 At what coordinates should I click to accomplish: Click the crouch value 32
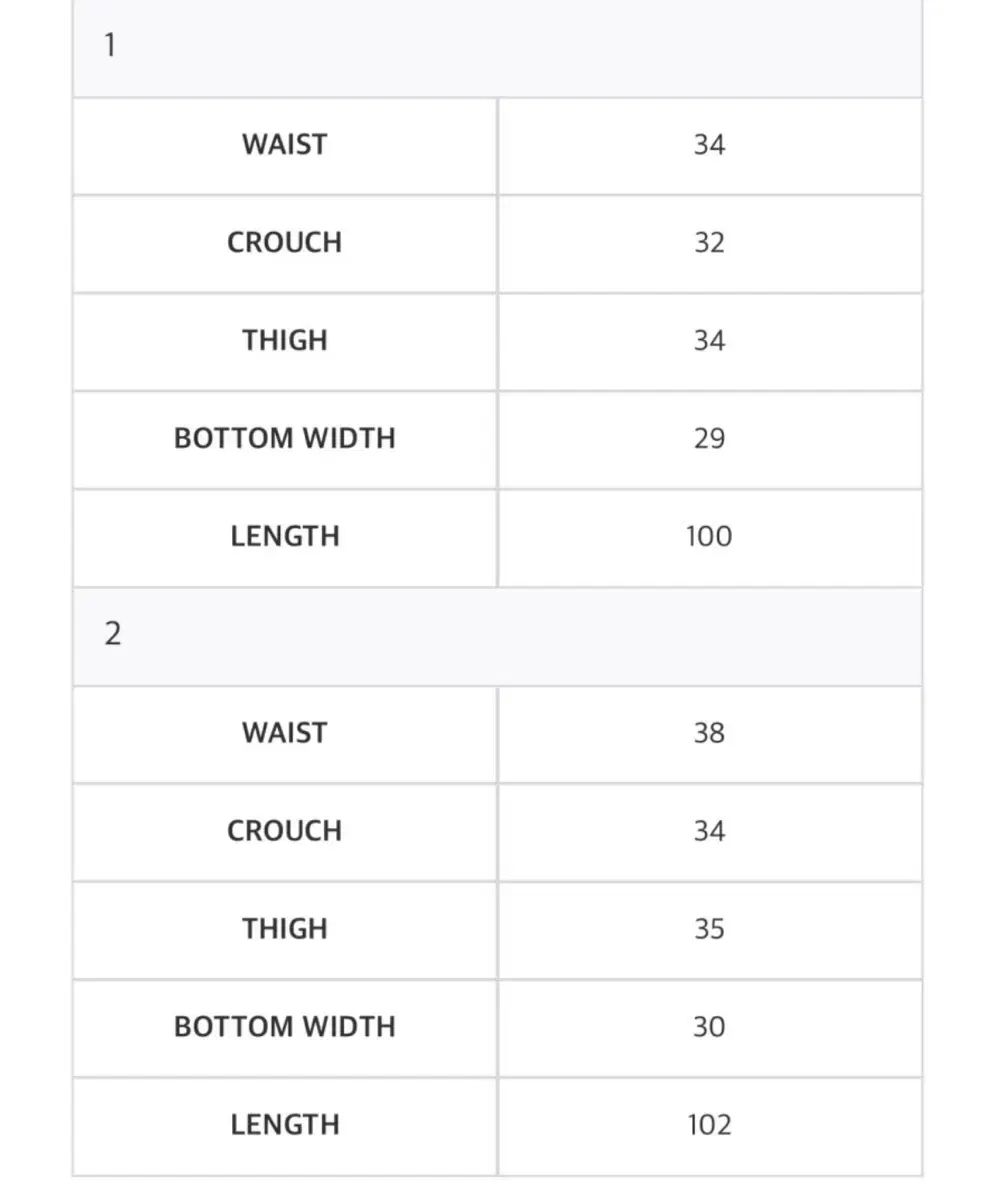click(x=709, y=242)
